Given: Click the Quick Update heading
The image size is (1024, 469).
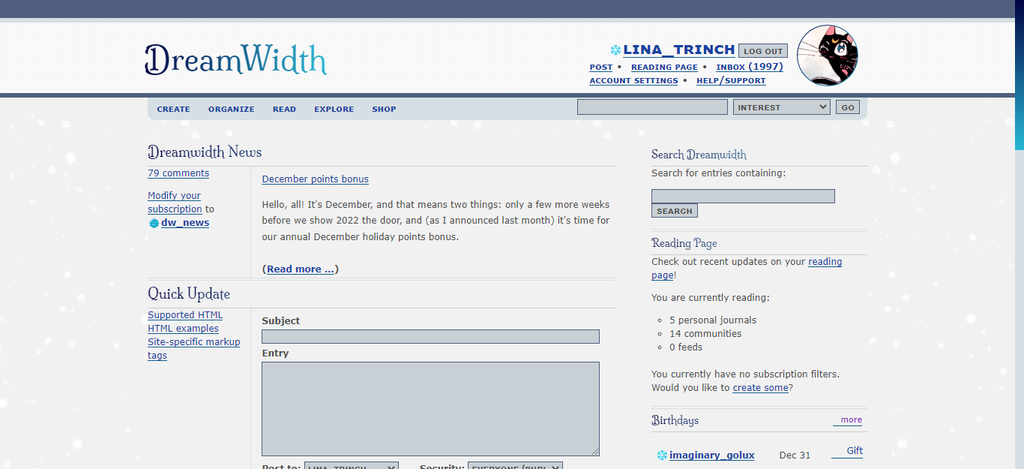Looking at the screenshot, I should click(x=189, y=294).
